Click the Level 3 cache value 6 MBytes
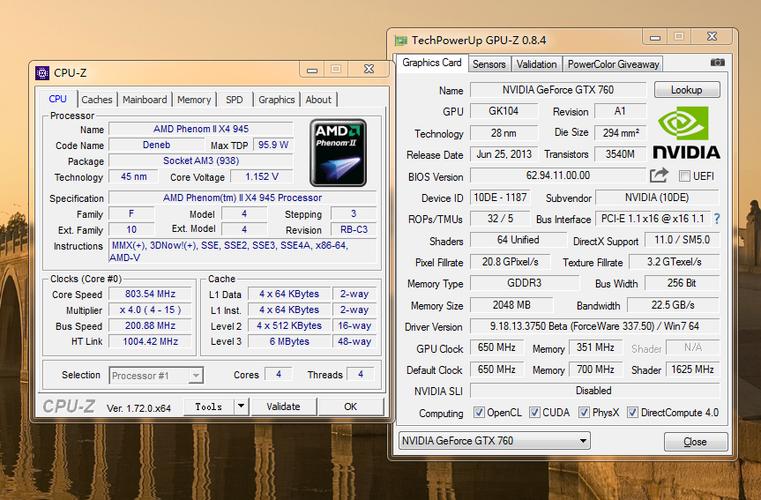 click(289, 341)
